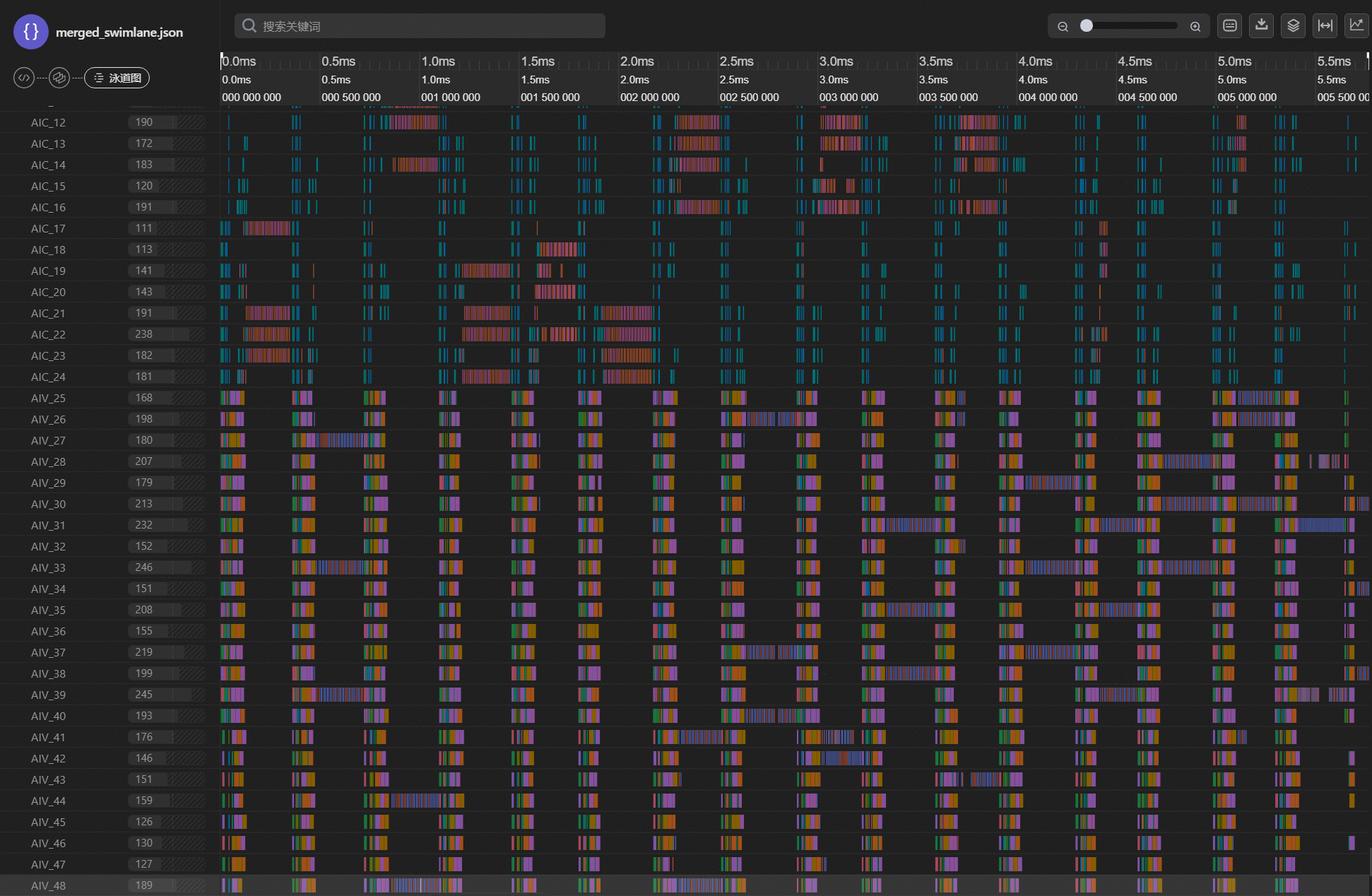Screen dimensions: 1372x896
Task: Click the fit-width arrows icon
Action: [x=1325, y=26]
